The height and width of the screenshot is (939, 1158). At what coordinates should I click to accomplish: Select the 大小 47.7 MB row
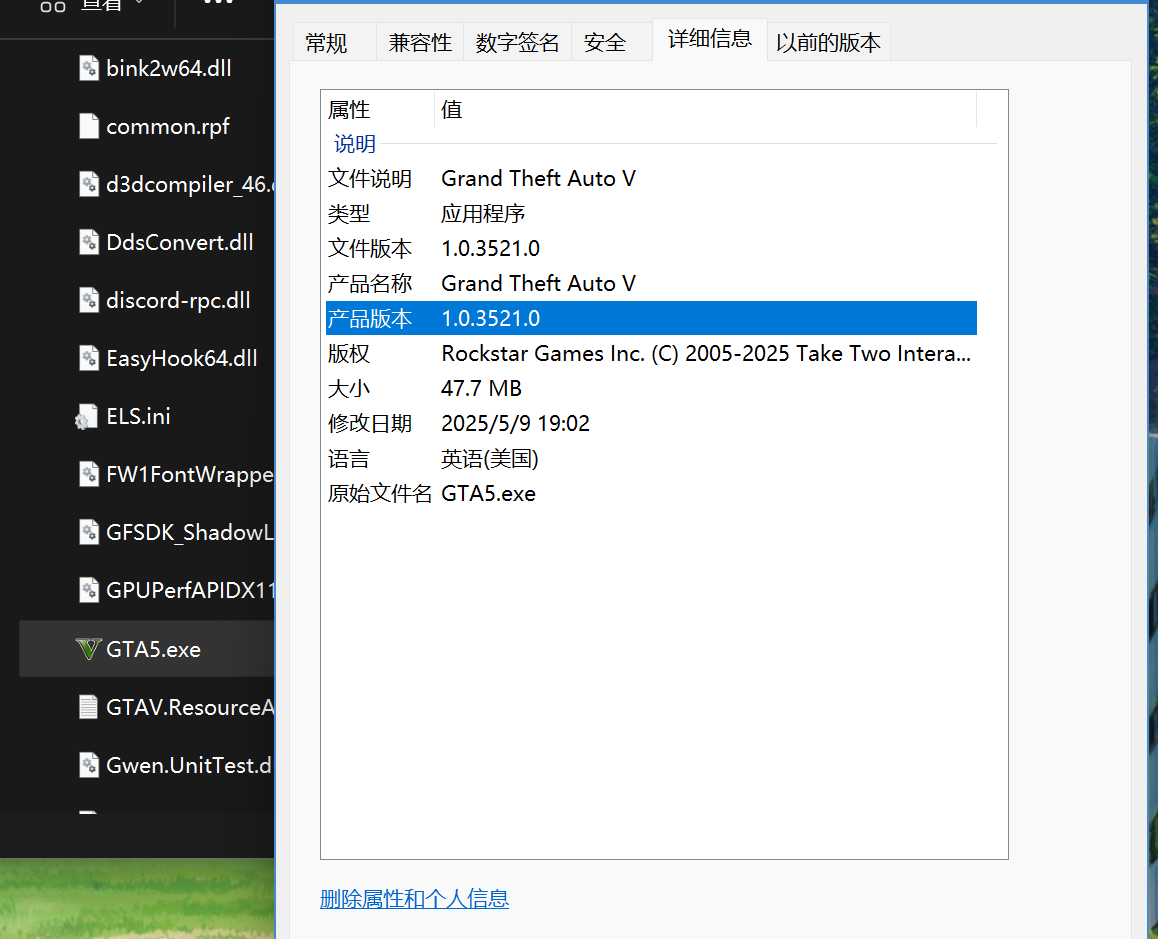(651, 389)
